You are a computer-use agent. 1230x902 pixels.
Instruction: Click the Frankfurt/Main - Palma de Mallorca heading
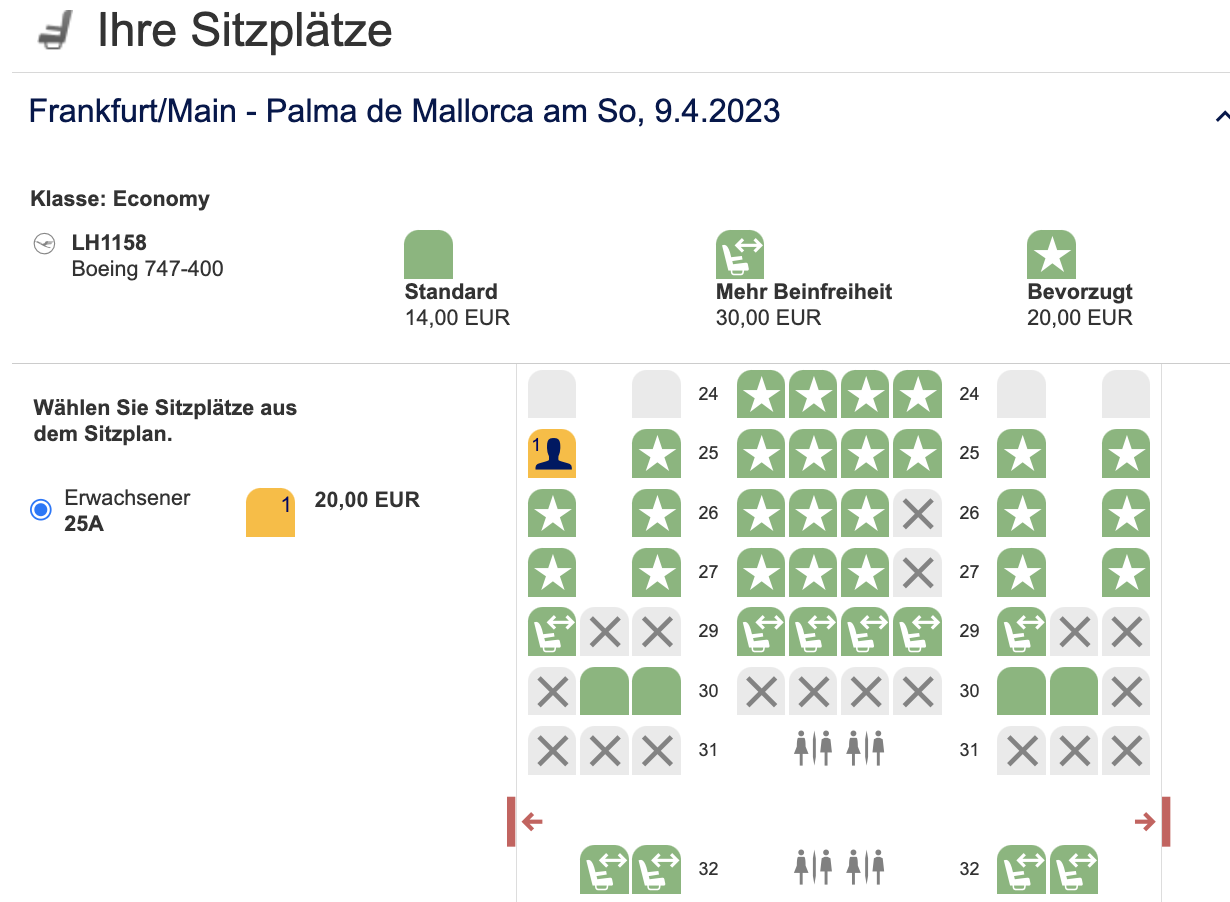404,111
